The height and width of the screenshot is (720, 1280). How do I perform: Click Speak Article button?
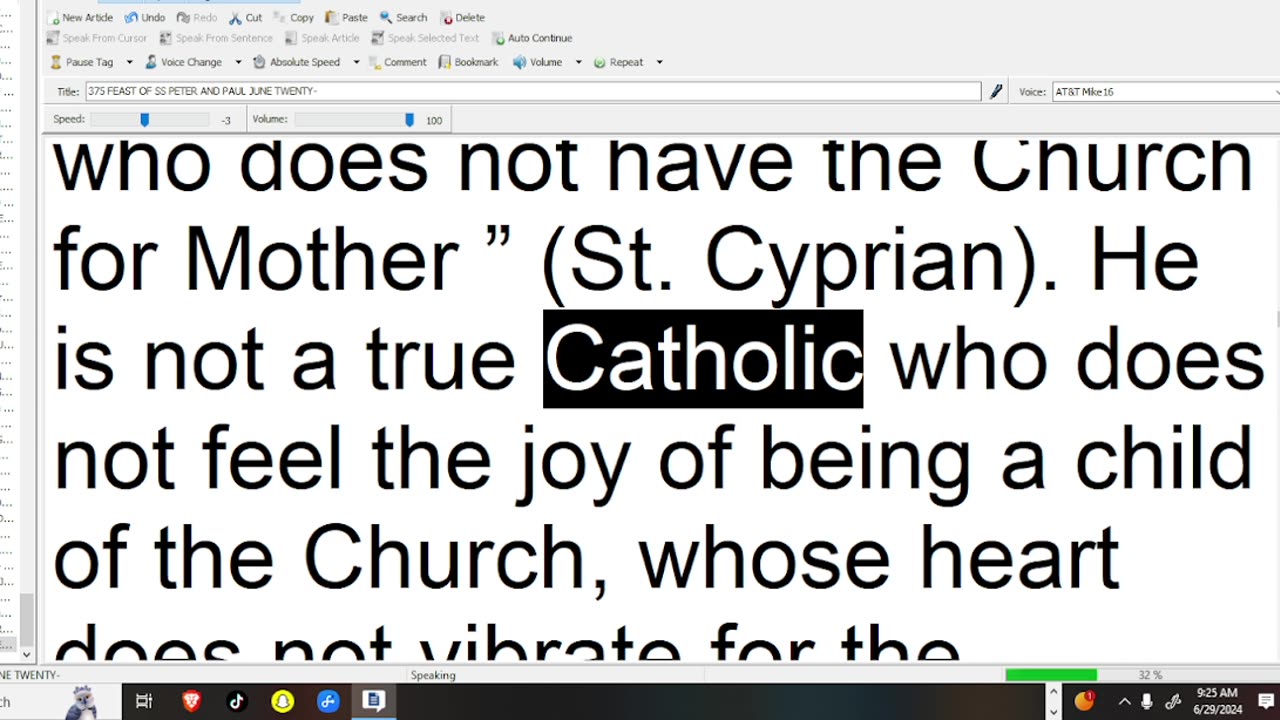322,38
